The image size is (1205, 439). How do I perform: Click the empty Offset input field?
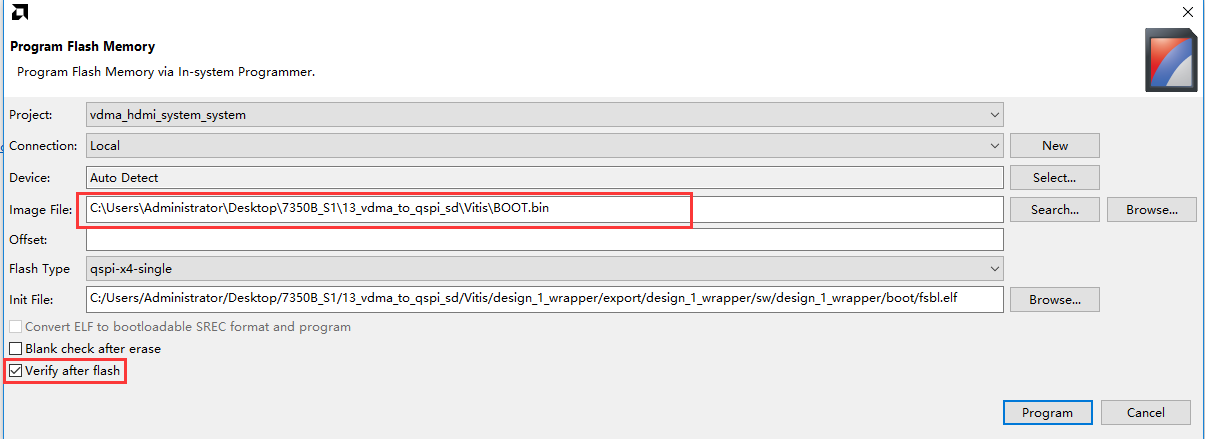(544, 240)
